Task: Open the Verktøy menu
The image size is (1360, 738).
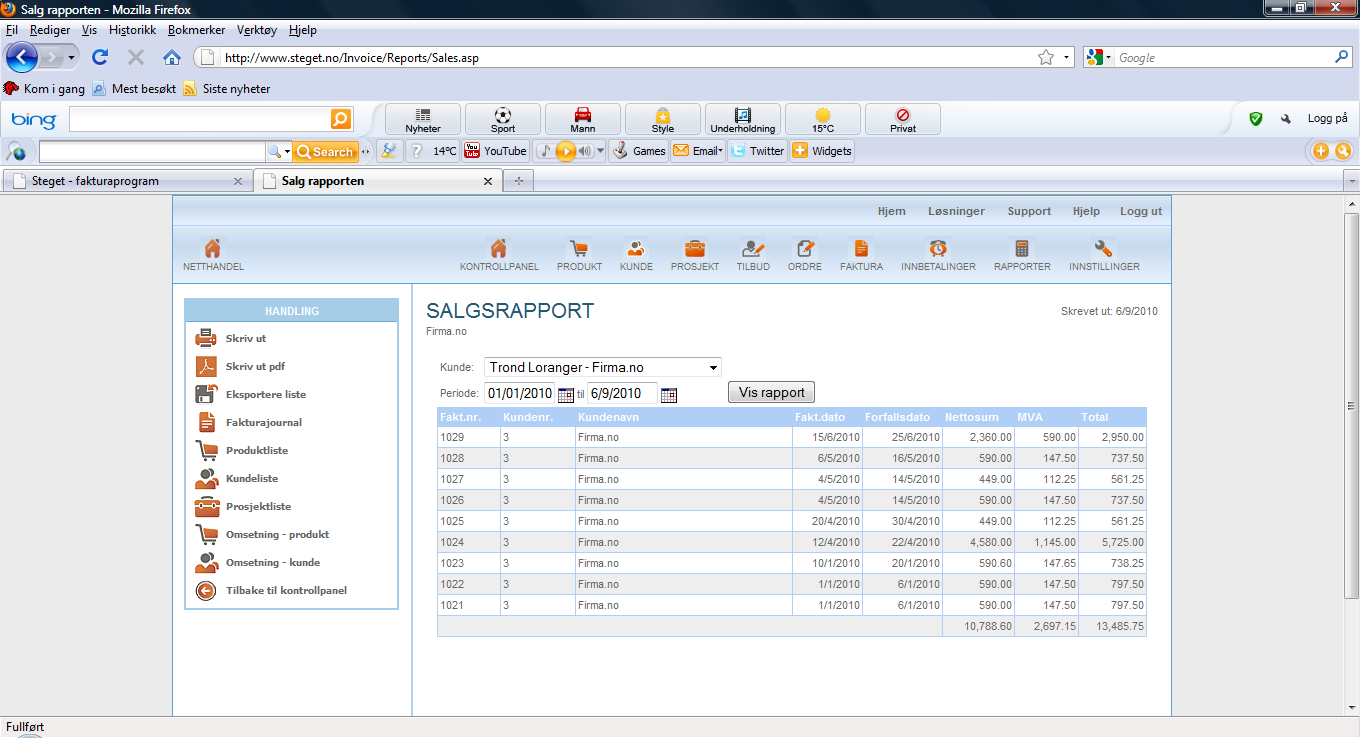Action: point(257,30)
